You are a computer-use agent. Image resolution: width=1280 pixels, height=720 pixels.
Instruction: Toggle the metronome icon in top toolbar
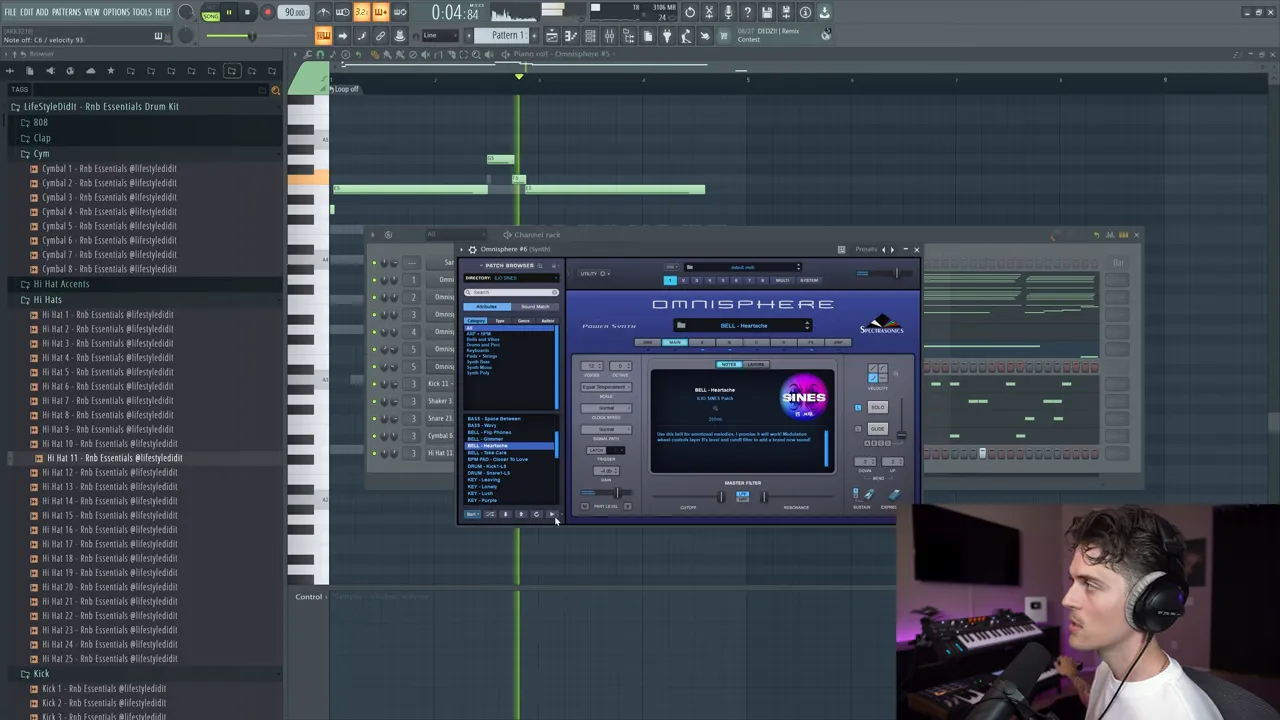(323, 13)
